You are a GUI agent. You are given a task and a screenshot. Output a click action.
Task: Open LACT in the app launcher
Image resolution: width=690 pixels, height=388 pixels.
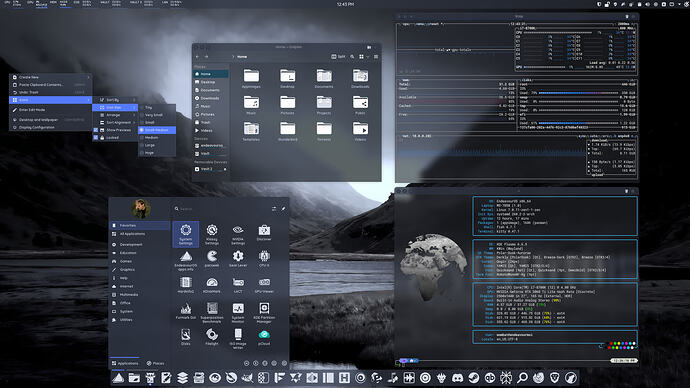tap(238, 285)
